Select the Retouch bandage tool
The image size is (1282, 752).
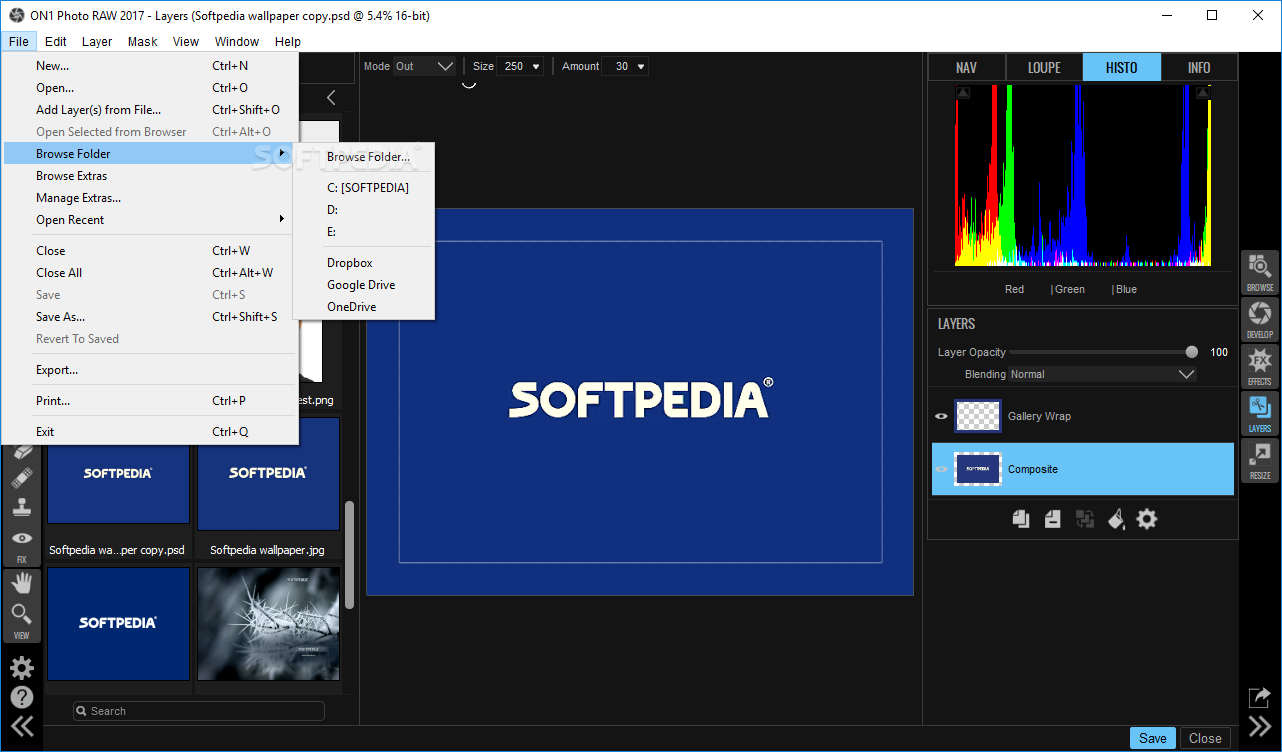click(21, 478)
